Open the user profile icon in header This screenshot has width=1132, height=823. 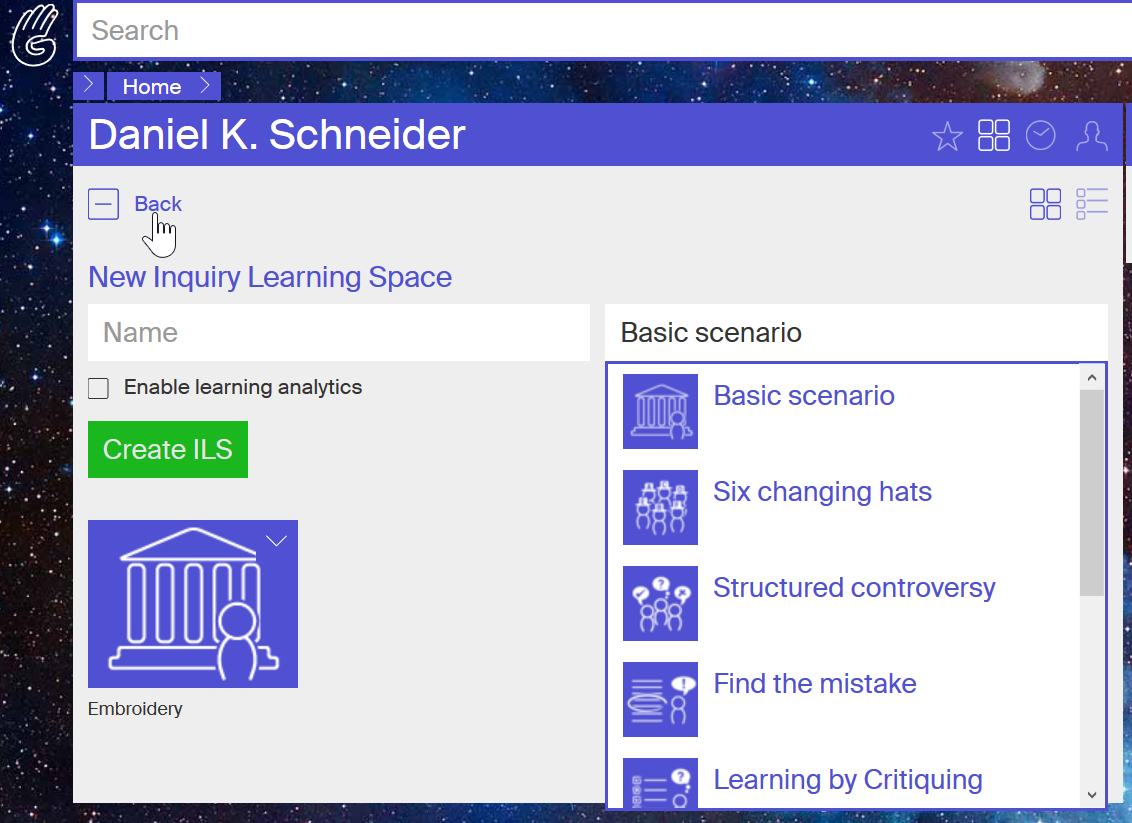(x=1092, y=136)
